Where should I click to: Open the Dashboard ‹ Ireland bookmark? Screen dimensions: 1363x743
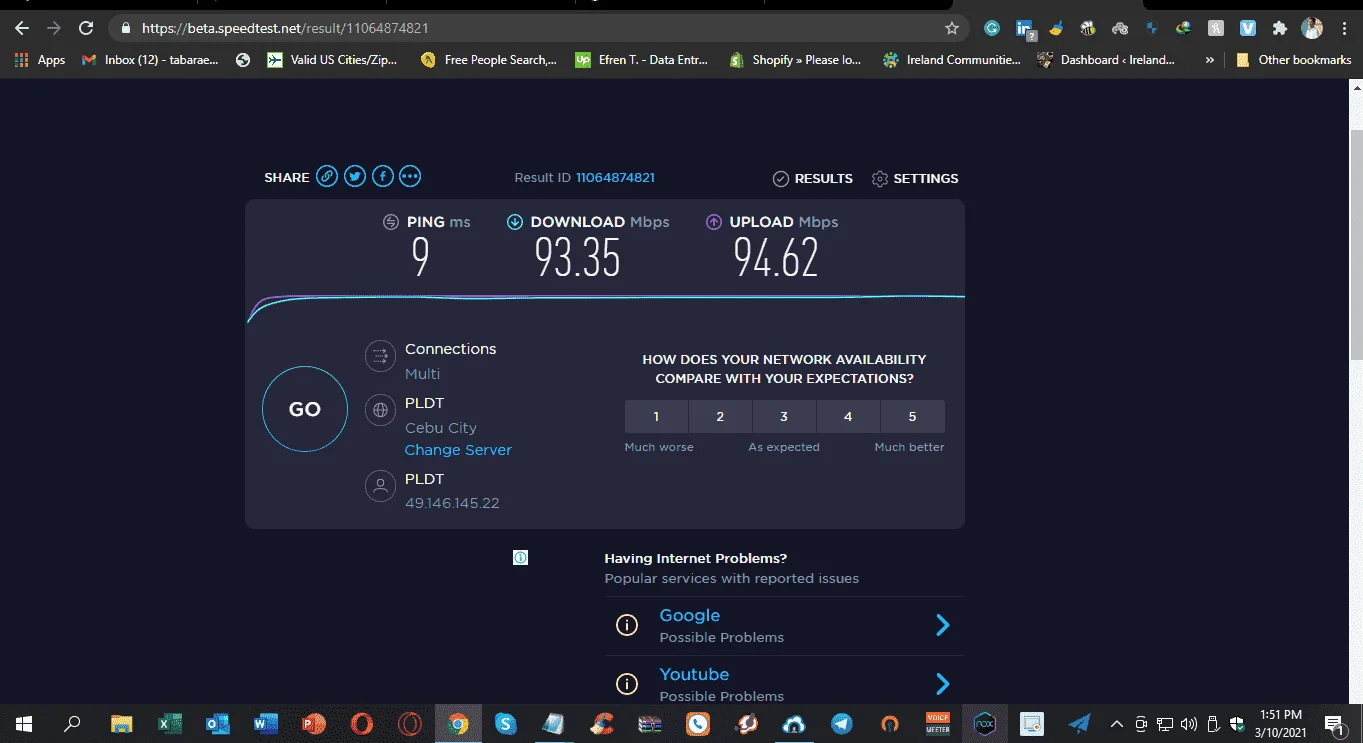pos(1106,60)
